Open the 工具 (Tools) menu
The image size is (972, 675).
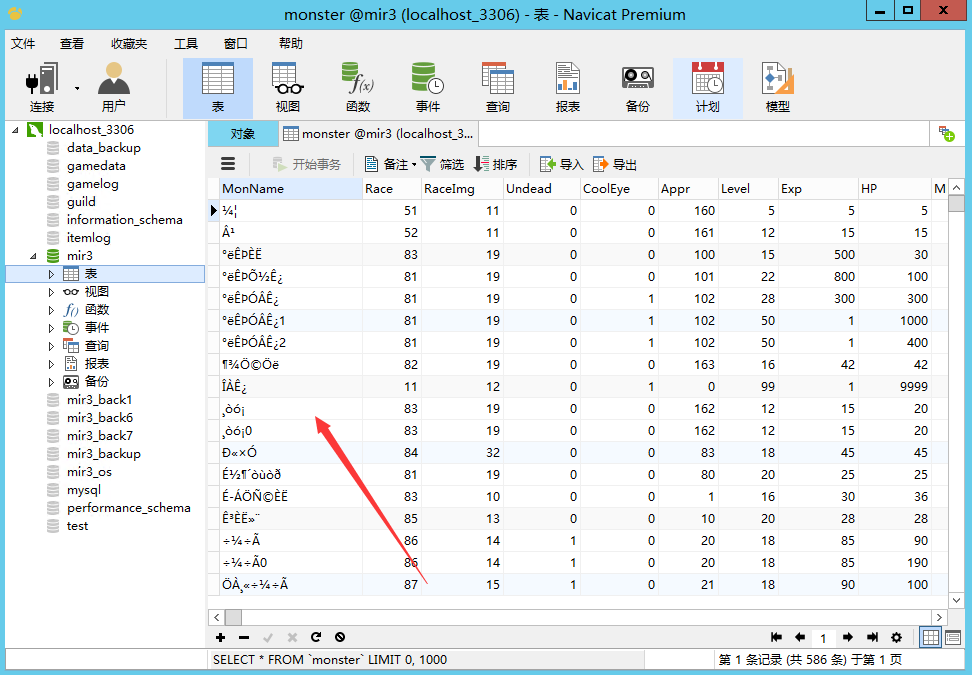coord(186,44)
